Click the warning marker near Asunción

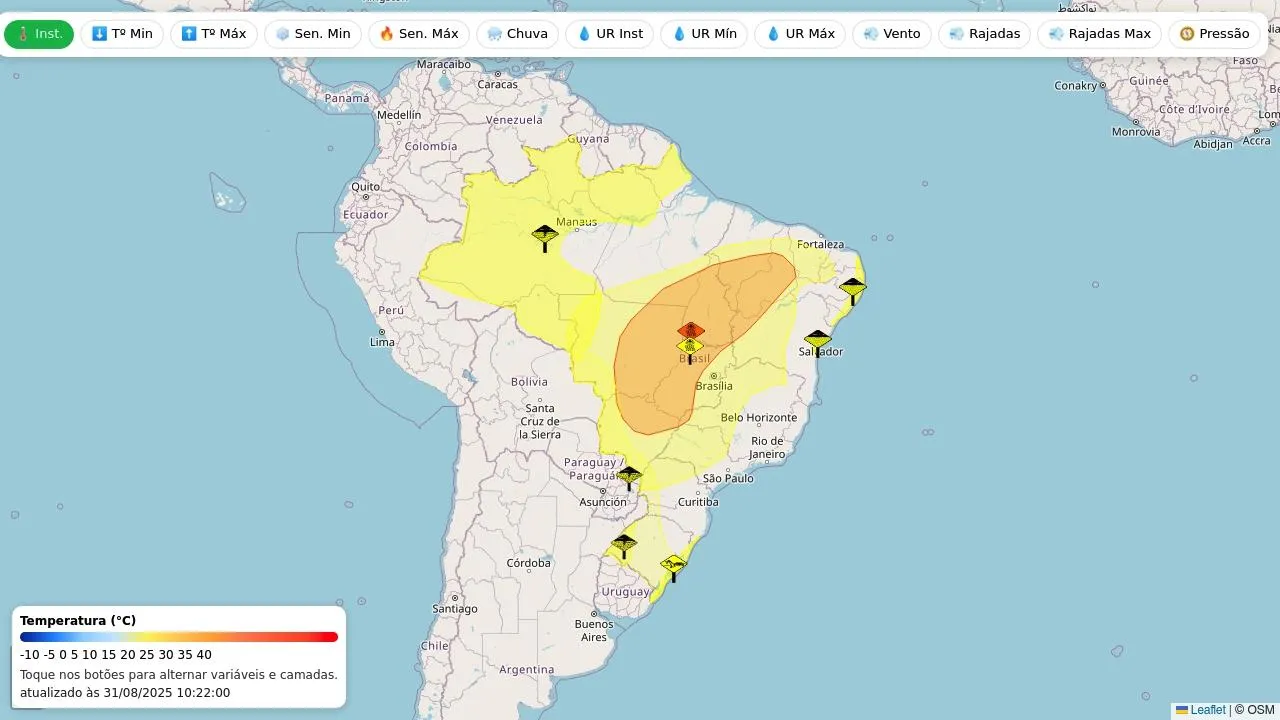(x=629, y=476)
